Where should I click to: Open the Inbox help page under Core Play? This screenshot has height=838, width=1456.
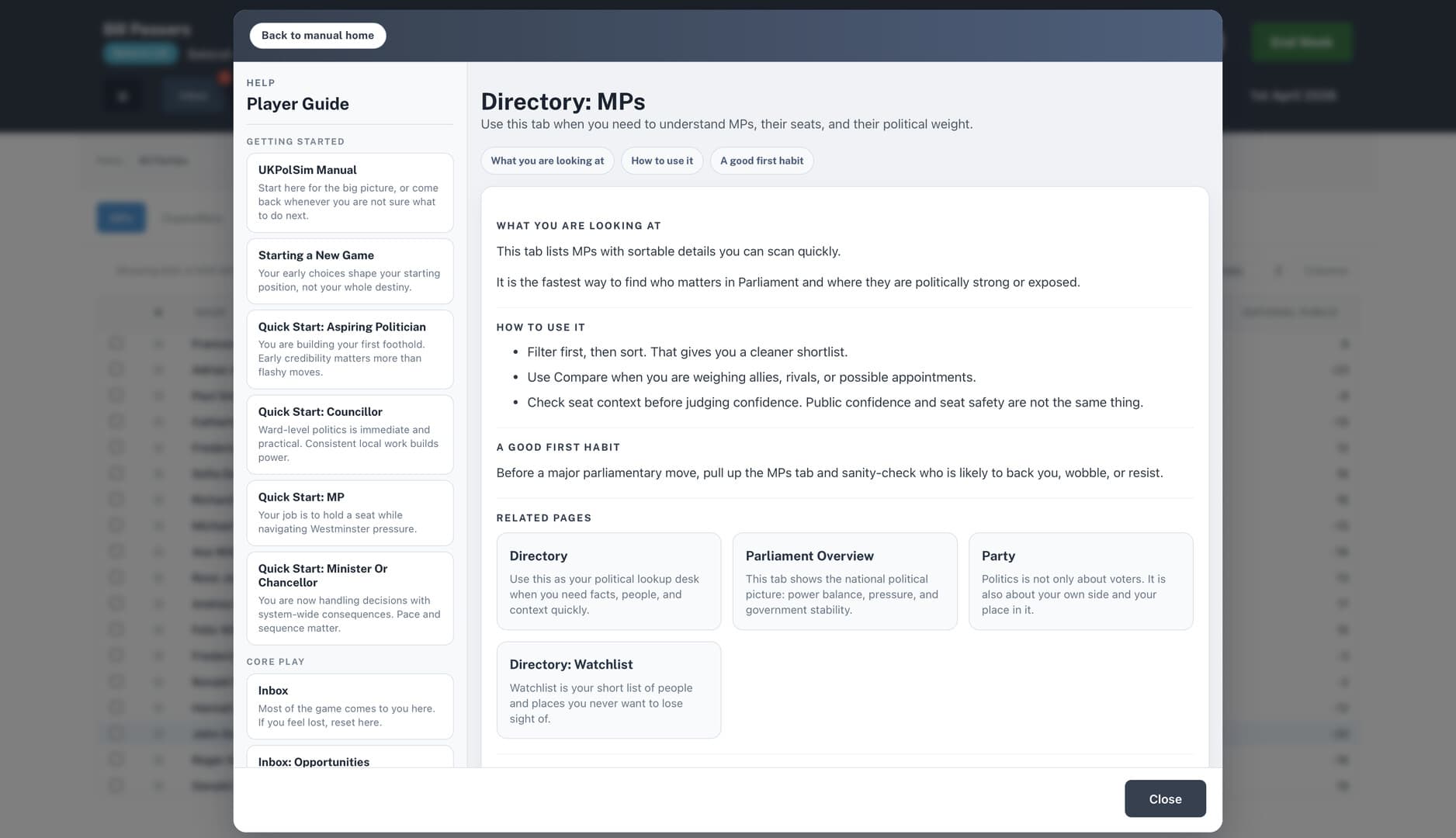pyautogui.click(x=349, y=705)
